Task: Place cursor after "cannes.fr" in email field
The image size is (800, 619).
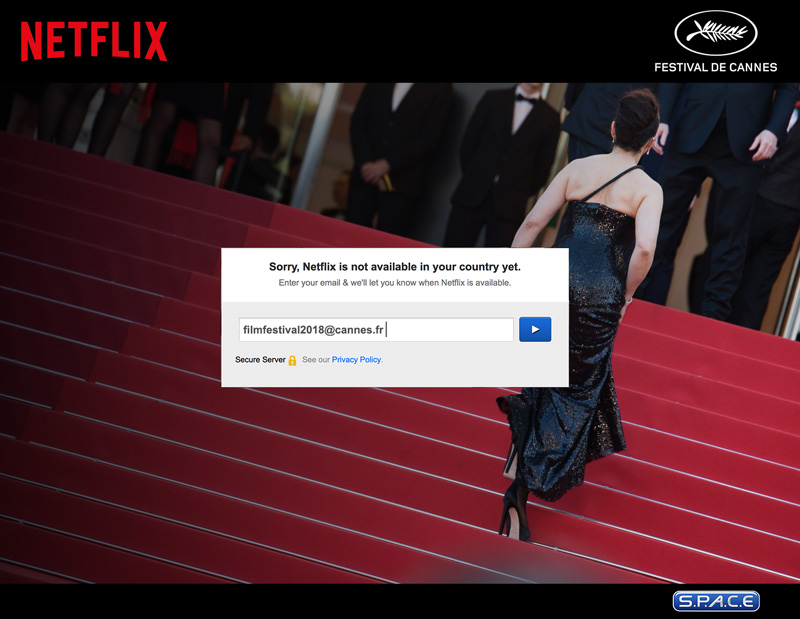Action: tap(386, 330)
